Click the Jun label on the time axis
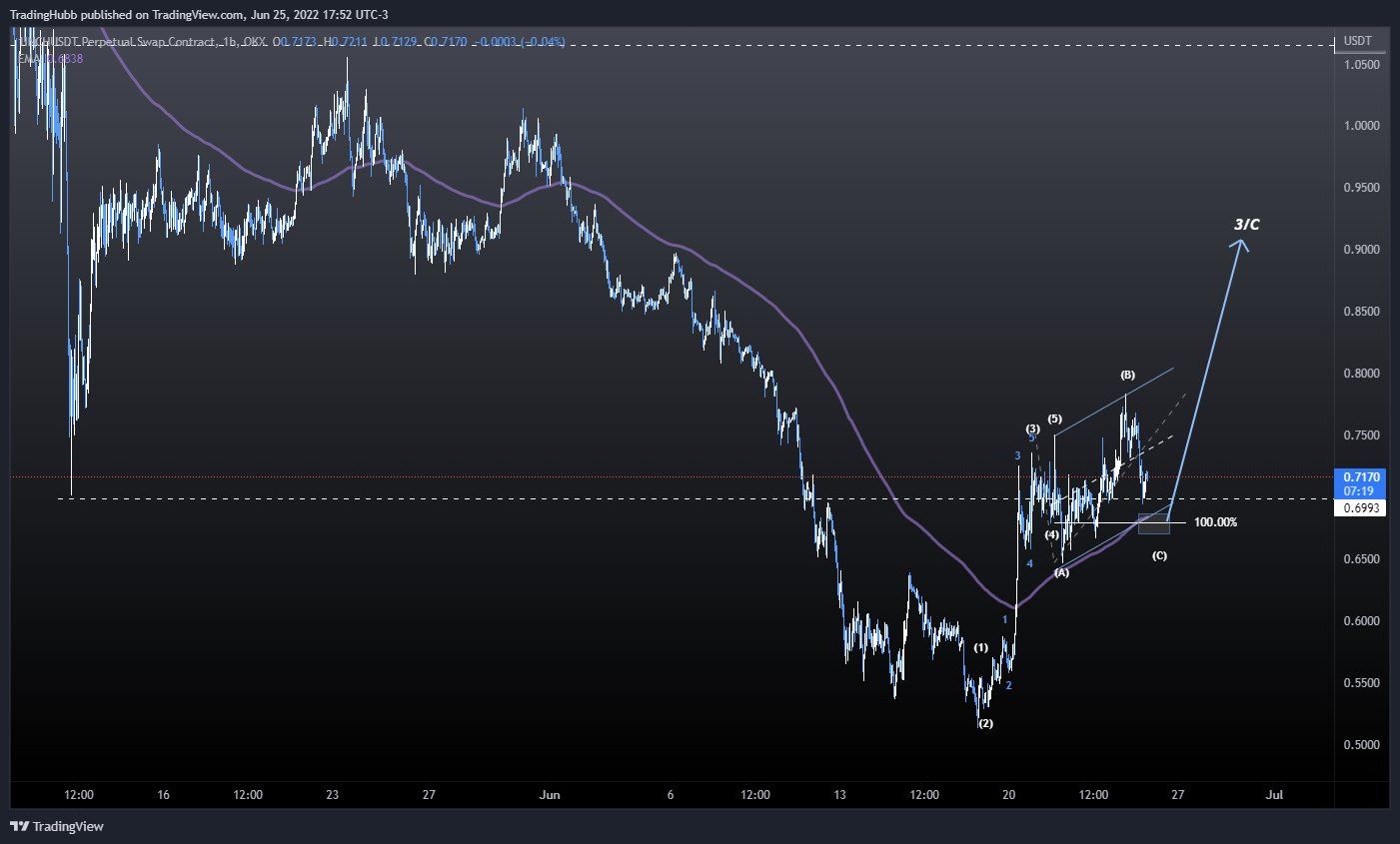This screenshot has height=844, width=1400. tap(549, 795)
